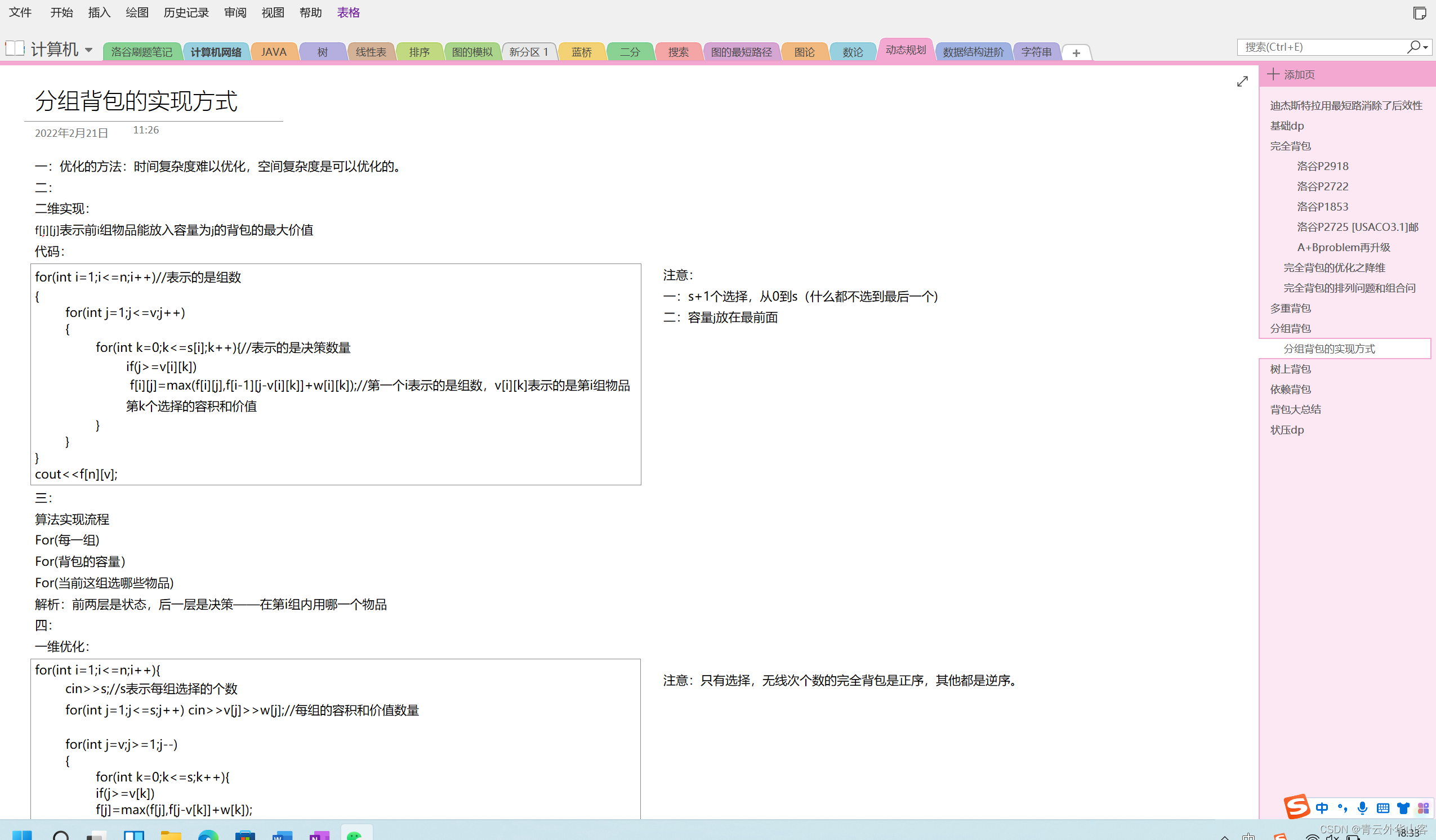Image resolution: width=1436 pixels, height=840 pixels.
Task: Switch to 数据结构进阶 section tab
Action: tap(973, 52)
